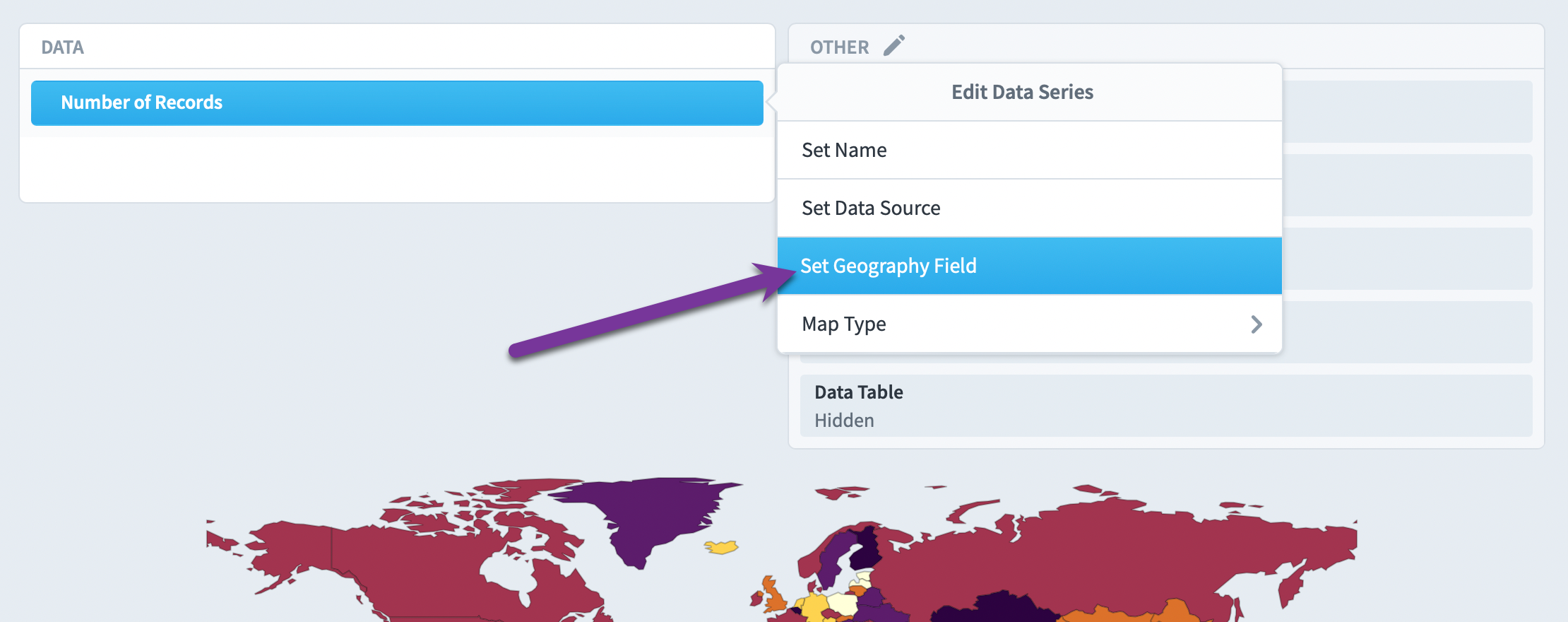The width and height of the screenshot is (1568, 622).
Task: Click the 'Hidden' value under Data Table
Action: click(x=844, y=421)
